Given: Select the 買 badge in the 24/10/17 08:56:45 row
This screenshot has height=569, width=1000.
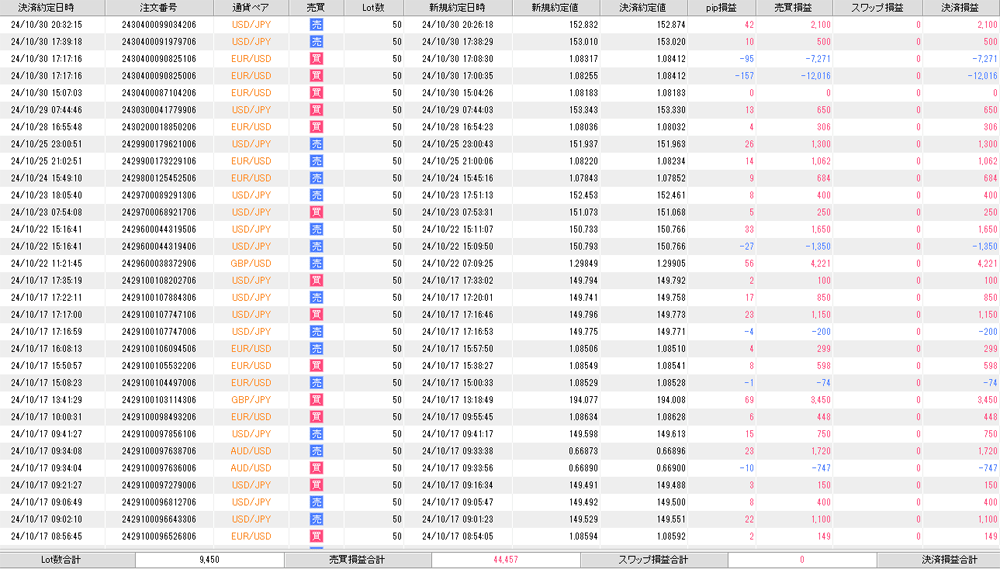Looking at the screenshot, I should pos(316,536).
